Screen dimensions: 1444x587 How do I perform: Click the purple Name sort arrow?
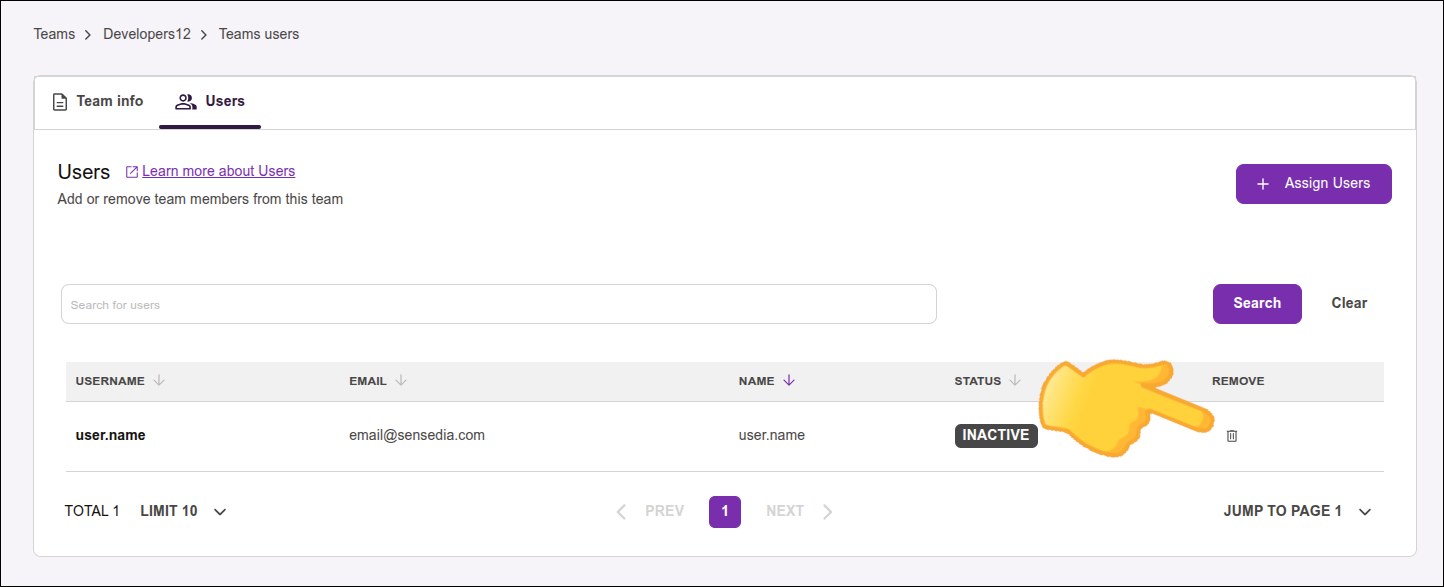click(x=789, y=381)
